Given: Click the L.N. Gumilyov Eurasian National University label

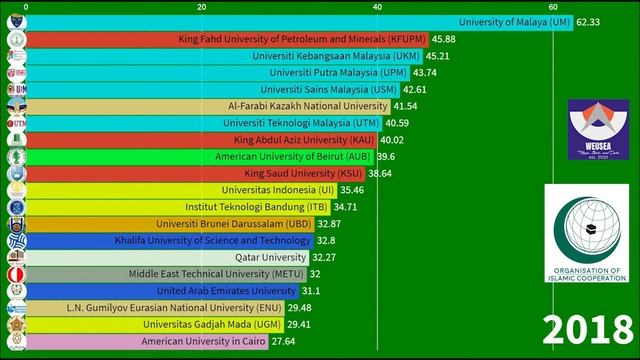Looking at the screenshot, I should [x=174, y=308].
